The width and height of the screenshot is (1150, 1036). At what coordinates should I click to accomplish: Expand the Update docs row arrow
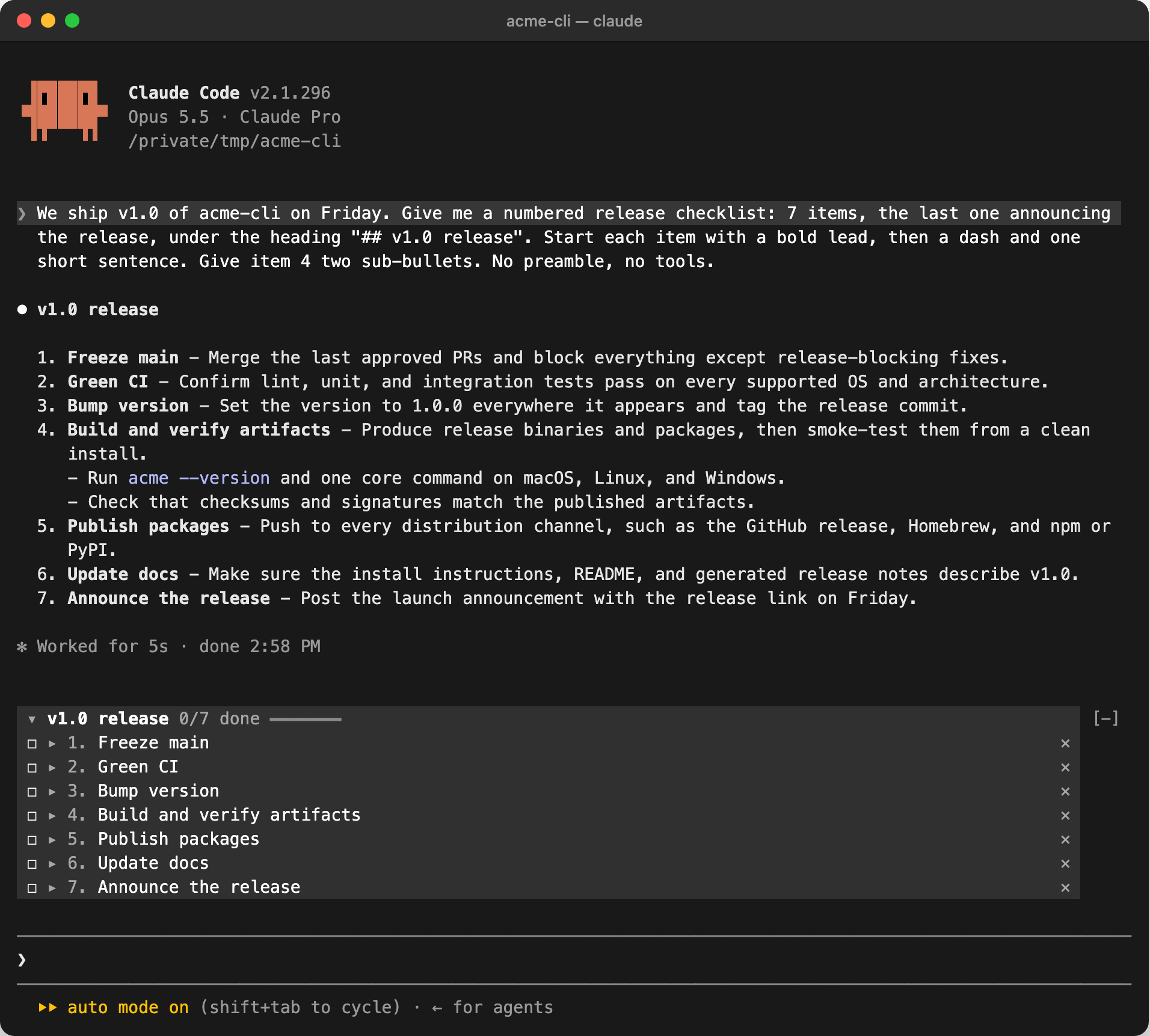point(52,864)
